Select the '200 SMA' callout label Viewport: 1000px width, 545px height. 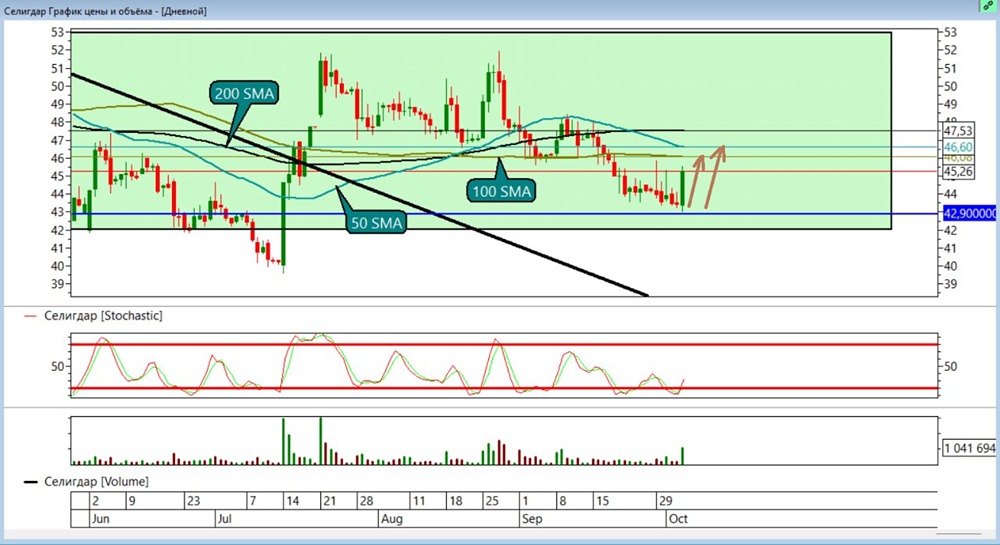pos(244,94)
